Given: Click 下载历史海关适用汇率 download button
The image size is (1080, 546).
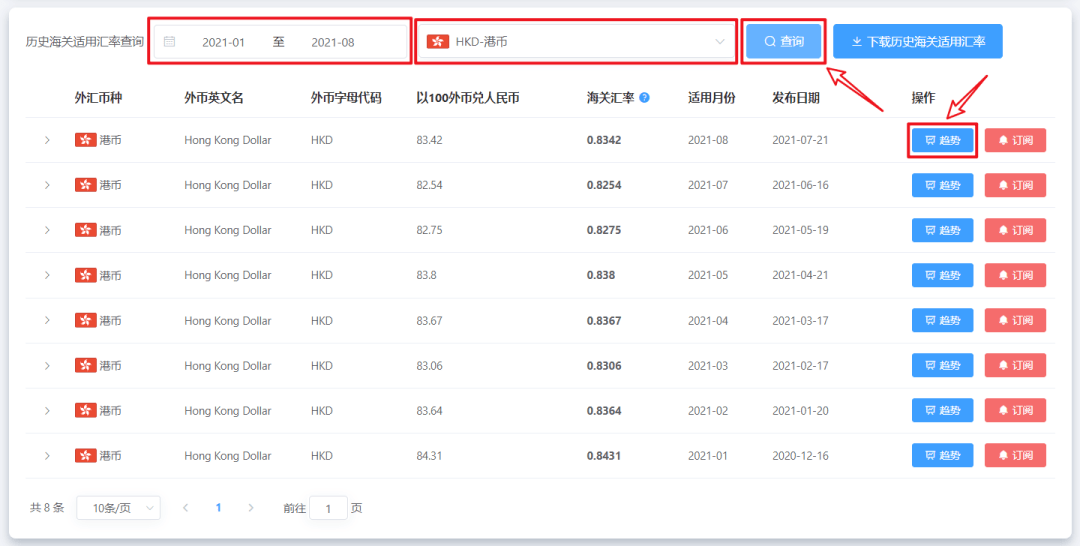Looking at the screenshot, I should (917, 41).
